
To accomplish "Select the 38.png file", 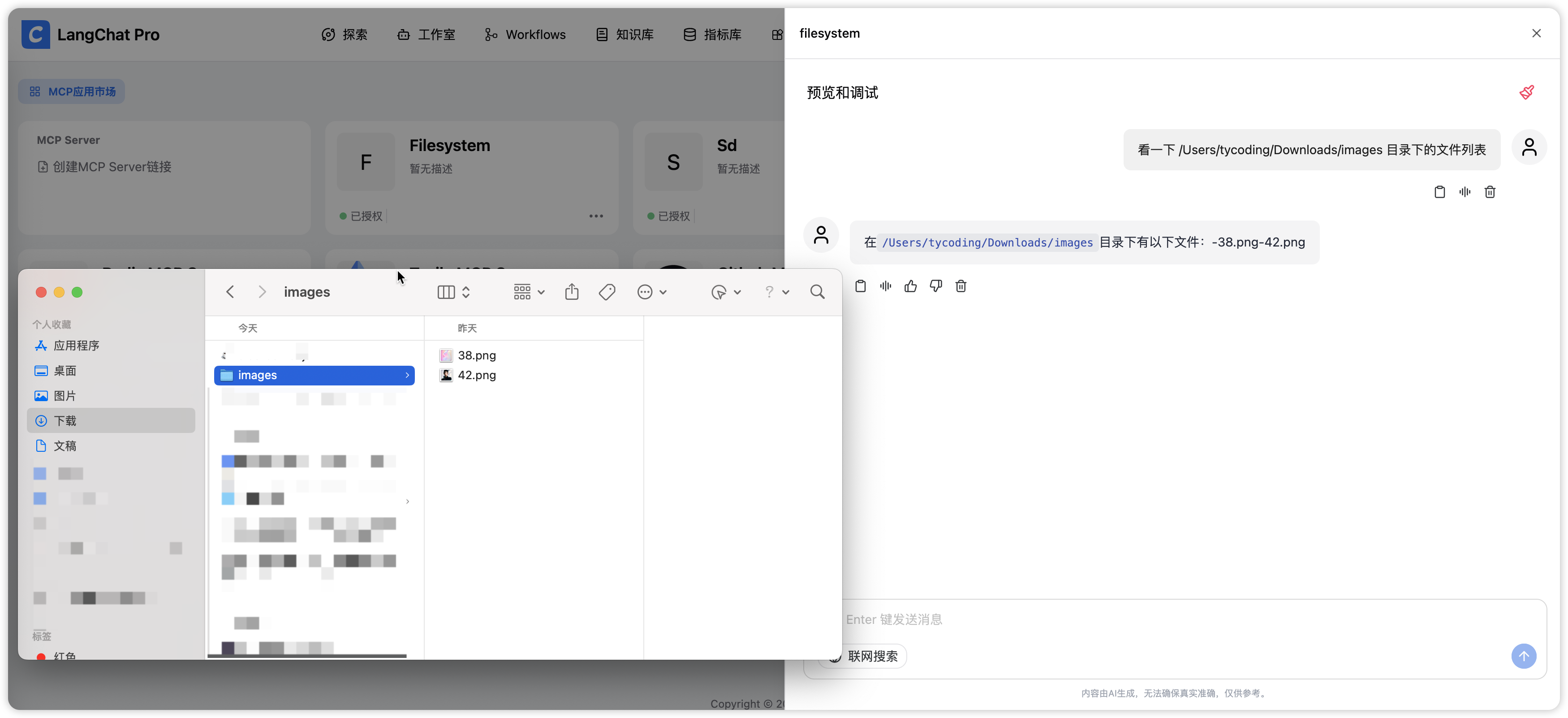I will coord(476,355).
